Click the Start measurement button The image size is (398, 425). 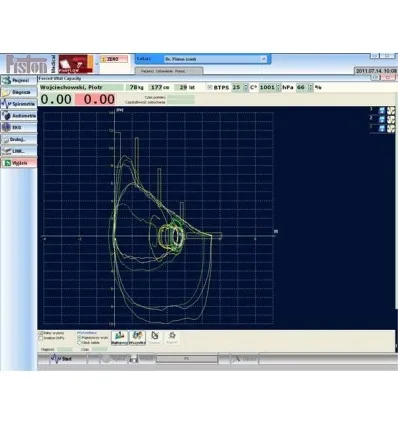tap(62, 359)
